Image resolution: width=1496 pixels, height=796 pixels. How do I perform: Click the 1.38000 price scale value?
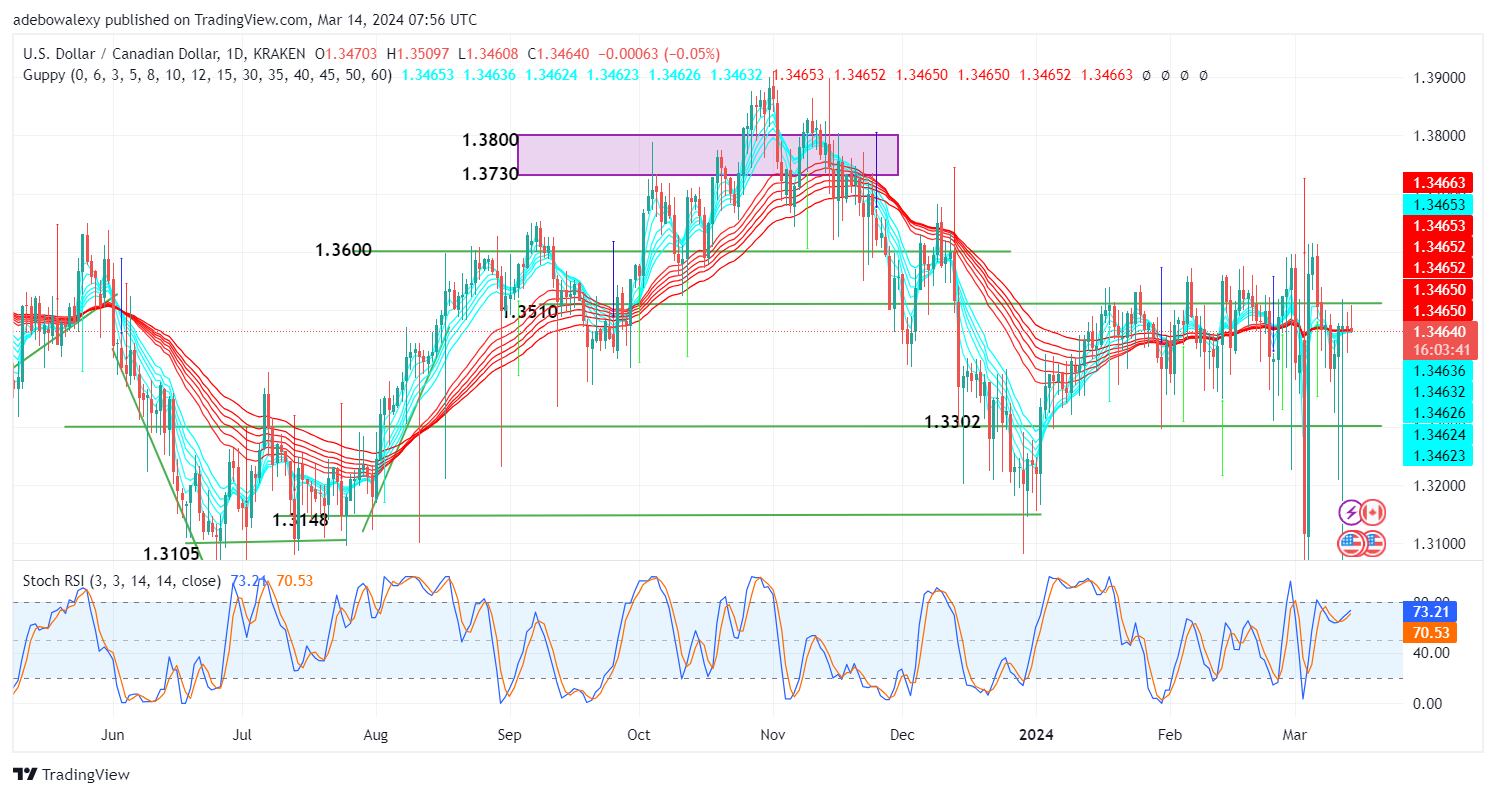tap(1438, 135)
